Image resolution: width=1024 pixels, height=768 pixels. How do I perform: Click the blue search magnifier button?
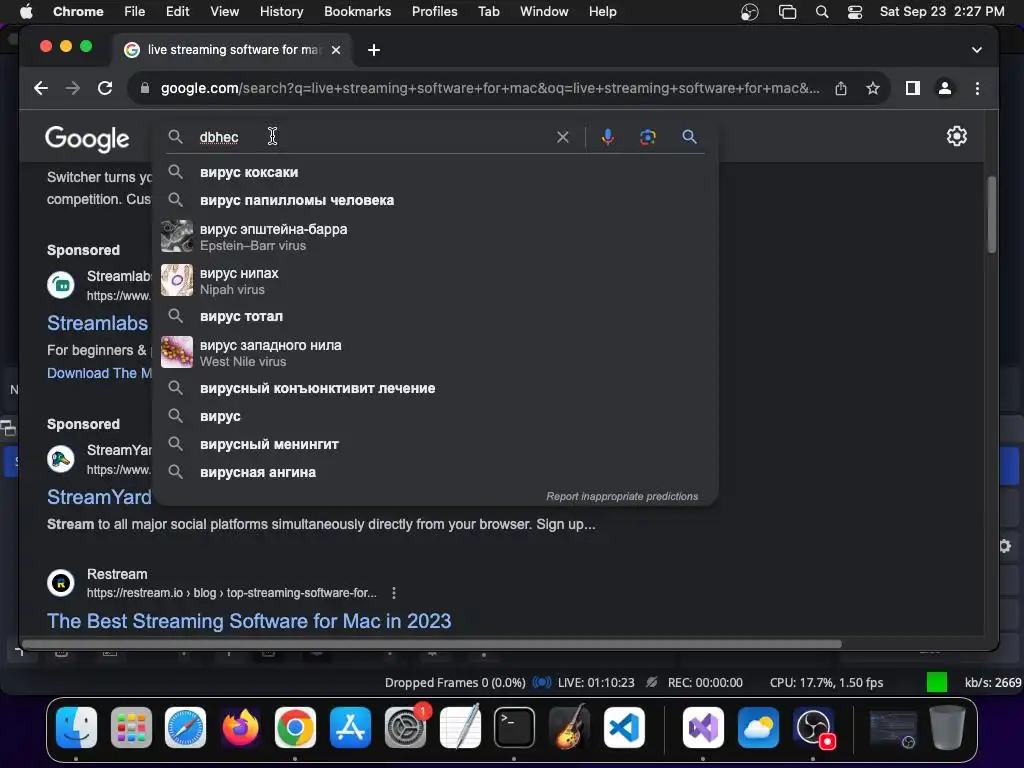[x=689, y=137]
